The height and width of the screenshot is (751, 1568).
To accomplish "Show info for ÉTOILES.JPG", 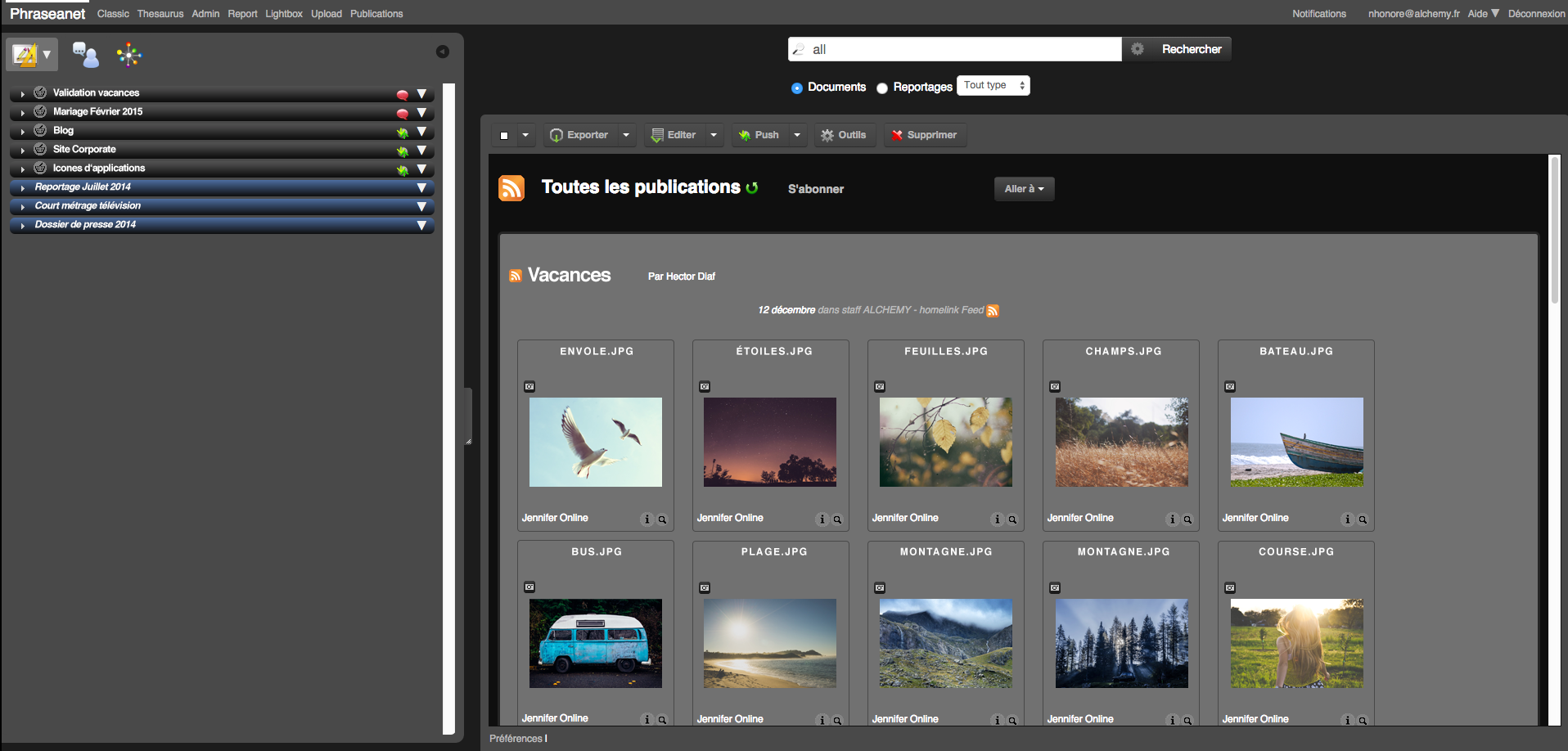I will 822,519.
